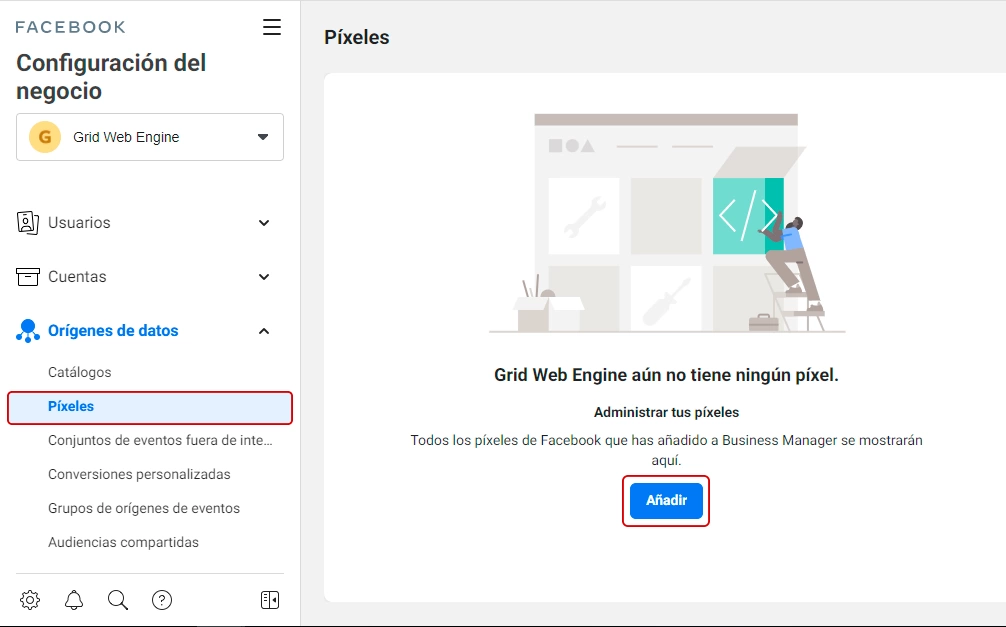The height and width of the screenshot is (627, 1006).
Task: Click the Orígenes de datos icon
Action: click(x=28, y=331)
